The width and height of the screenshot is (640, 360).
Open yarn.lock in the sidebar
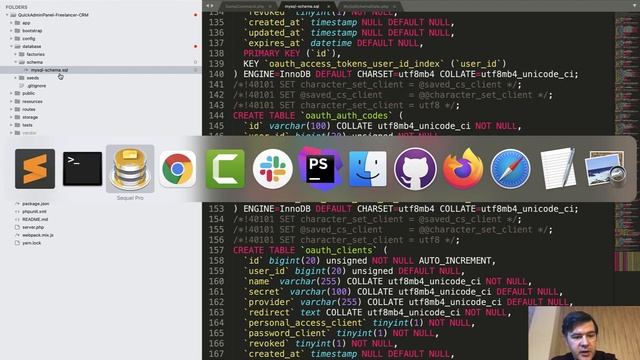[x=31, y=243]
